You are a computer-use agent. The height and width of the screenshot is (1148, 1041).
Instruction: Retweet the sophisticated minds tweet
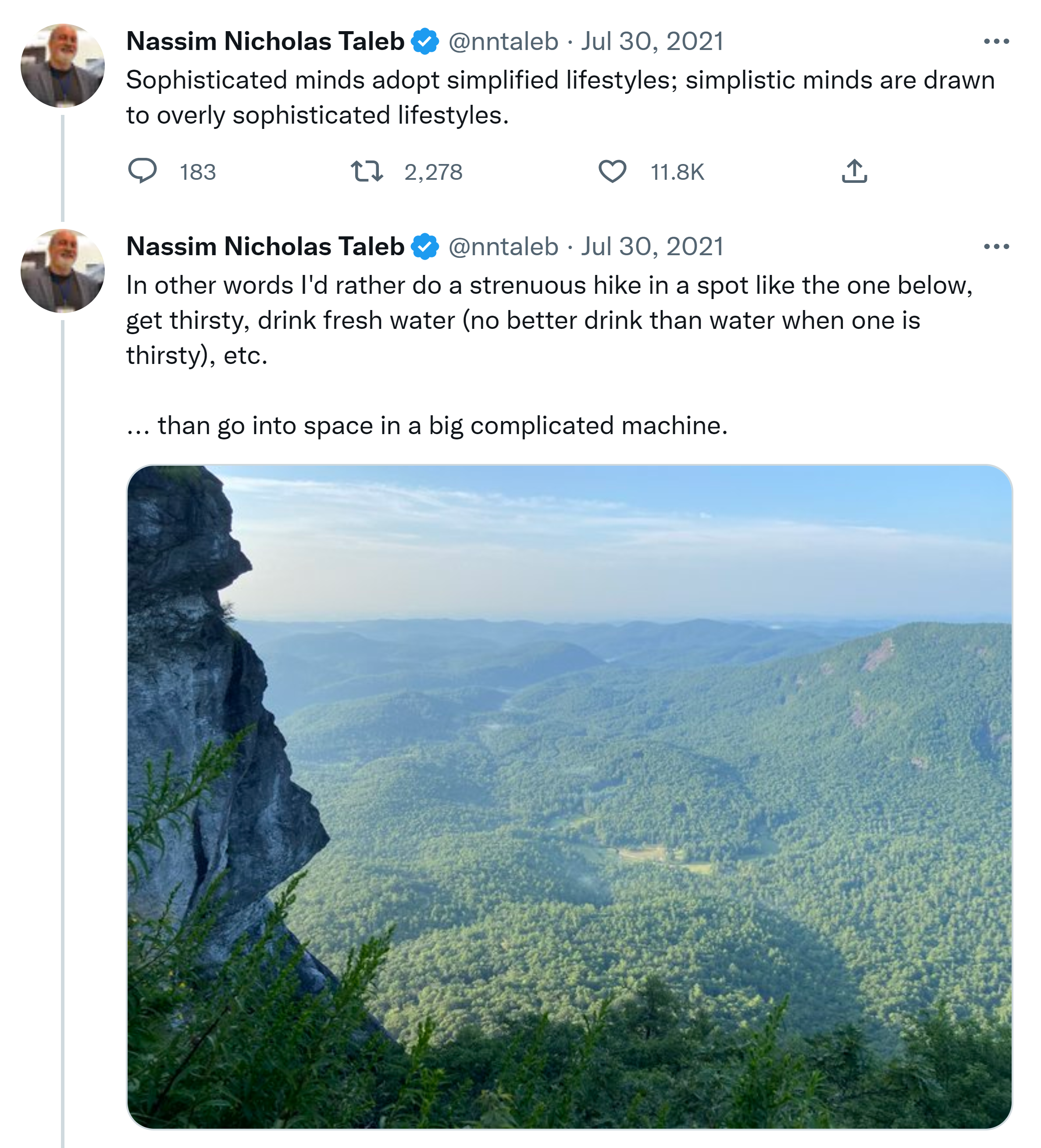point(367,171)
